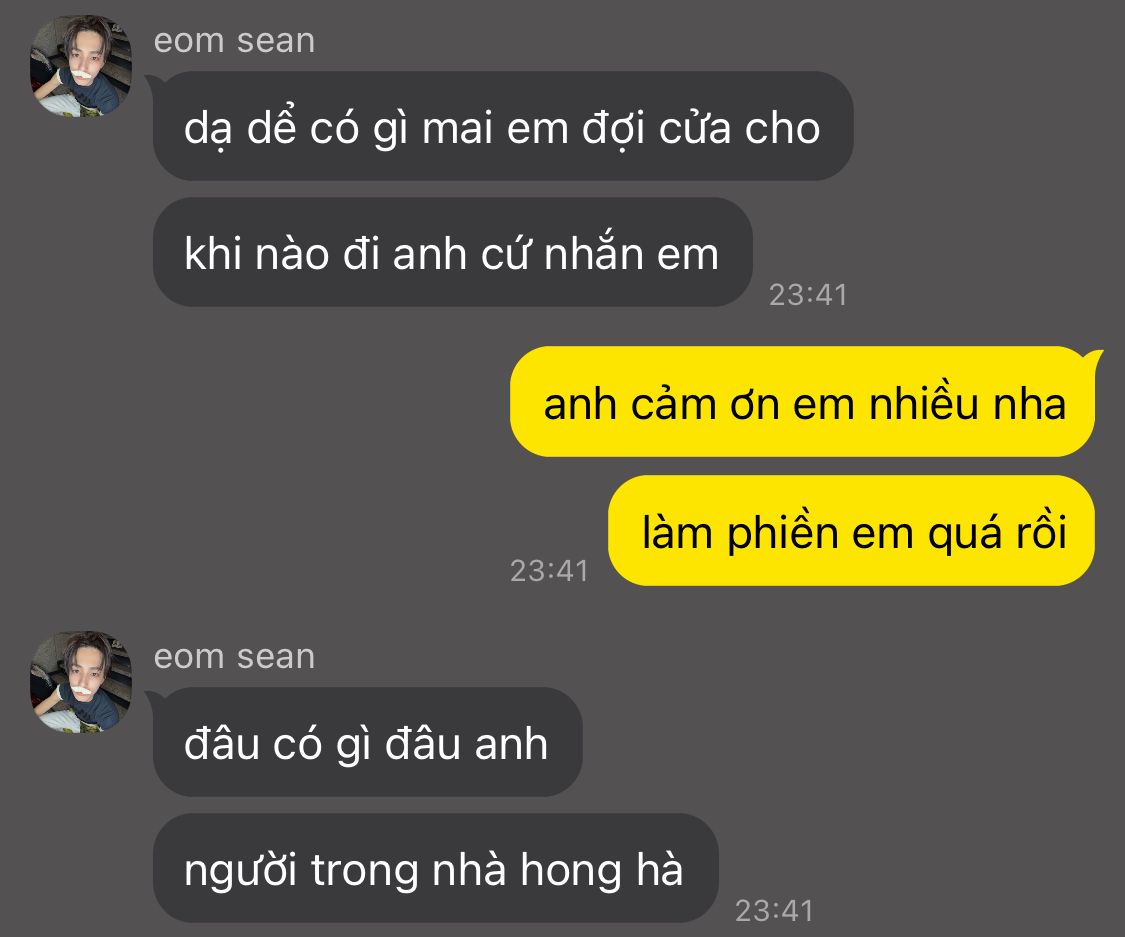Tap the yellow "làm phiền em quá rồi" bubble
This screenshot has height=937, width=1125.
tap(851, 531)
